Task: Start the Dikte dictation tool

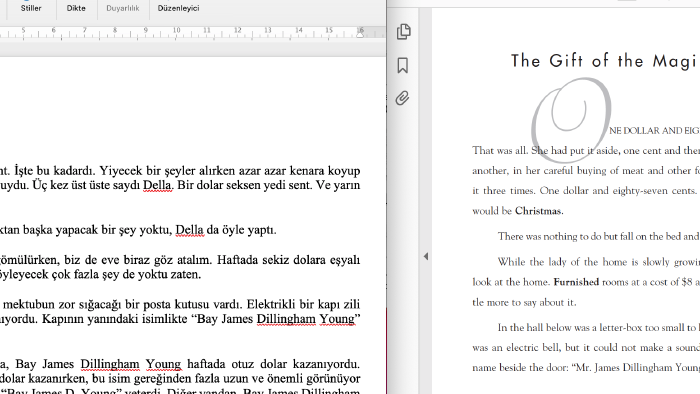Action: [x=76, y=8]
